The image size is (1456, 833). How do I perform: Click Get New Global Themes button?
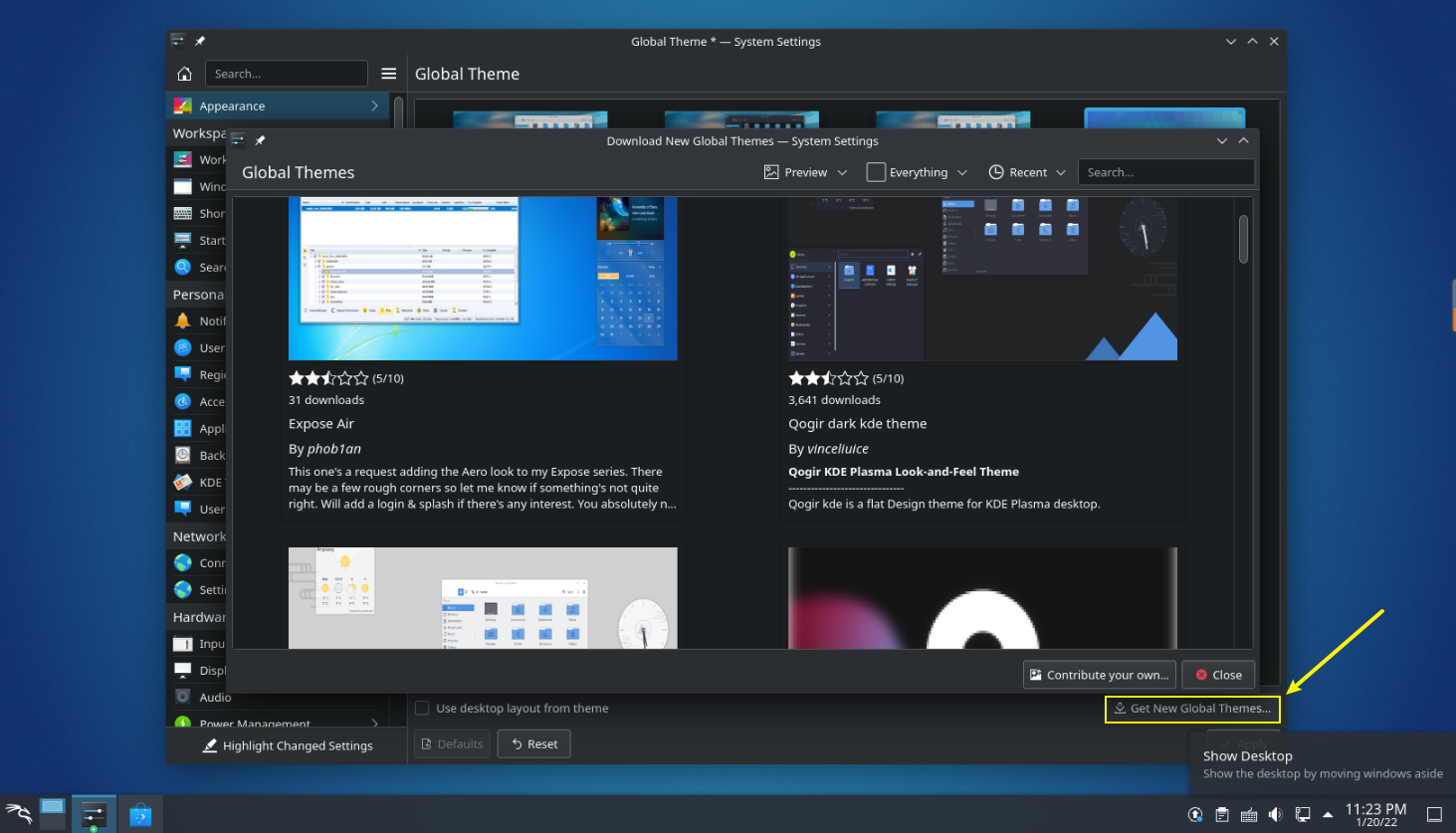point(1192,709)
